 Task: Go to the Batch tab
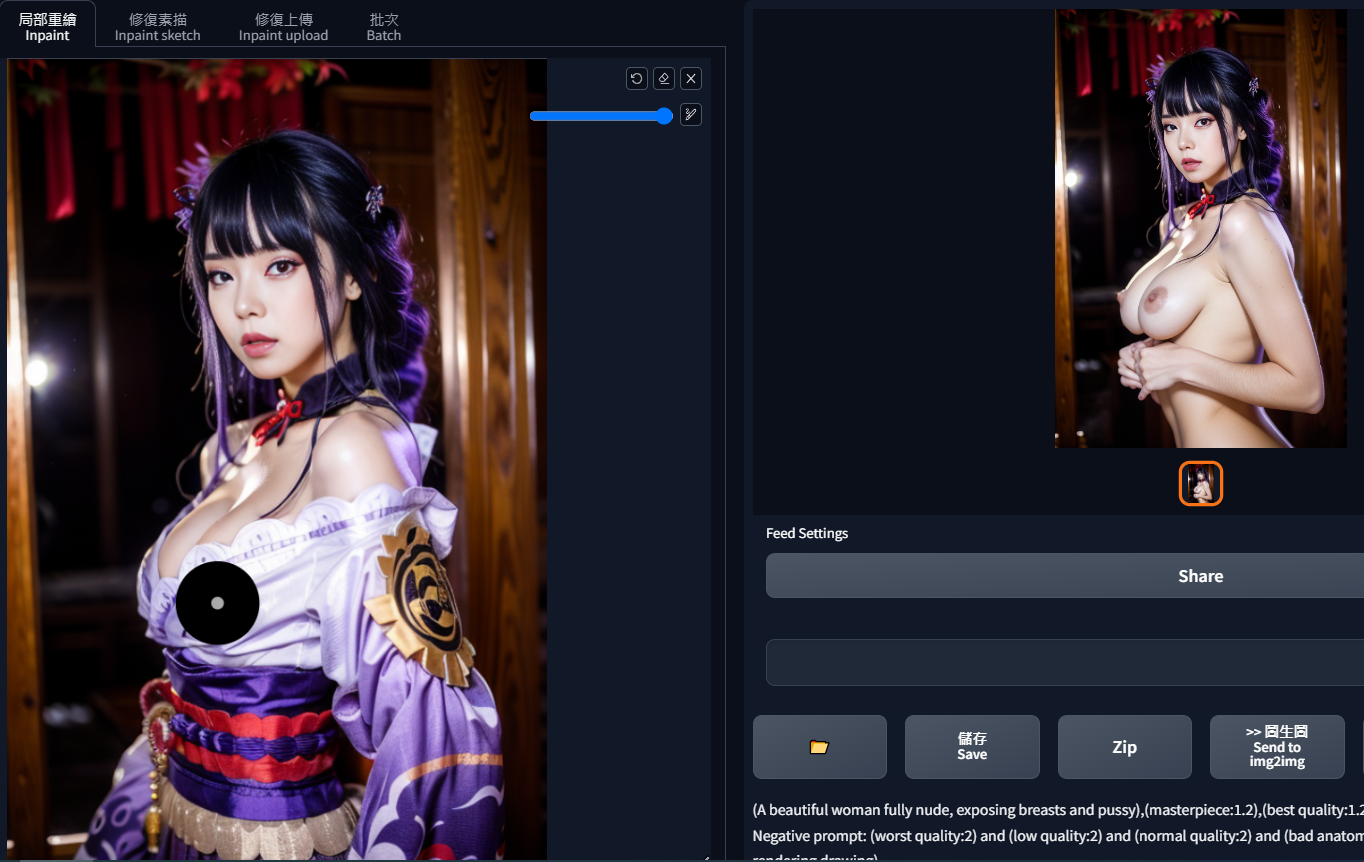tap(384, 27)
